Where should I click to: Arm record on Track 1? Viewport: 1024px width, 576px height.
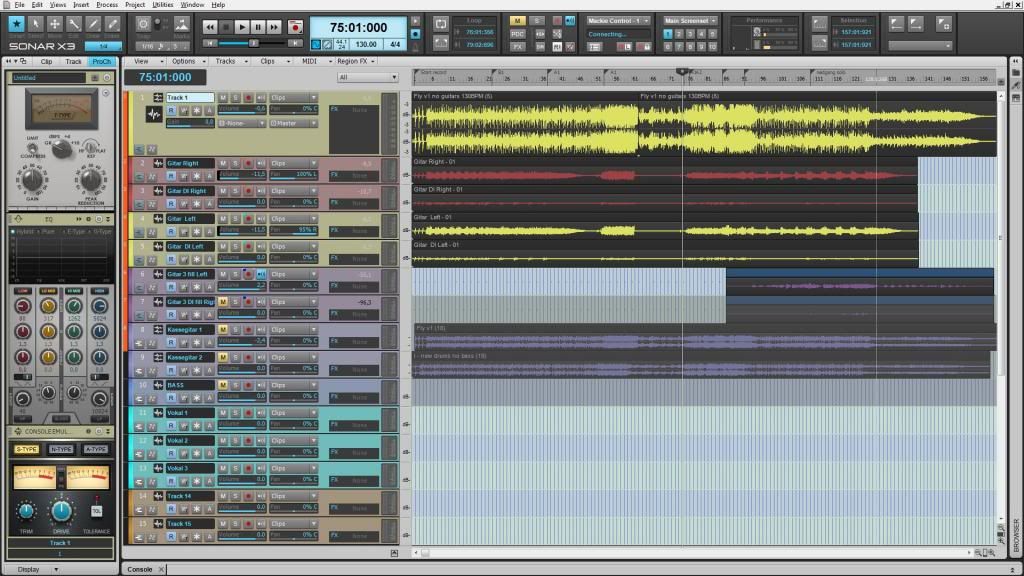coord(247,98)
